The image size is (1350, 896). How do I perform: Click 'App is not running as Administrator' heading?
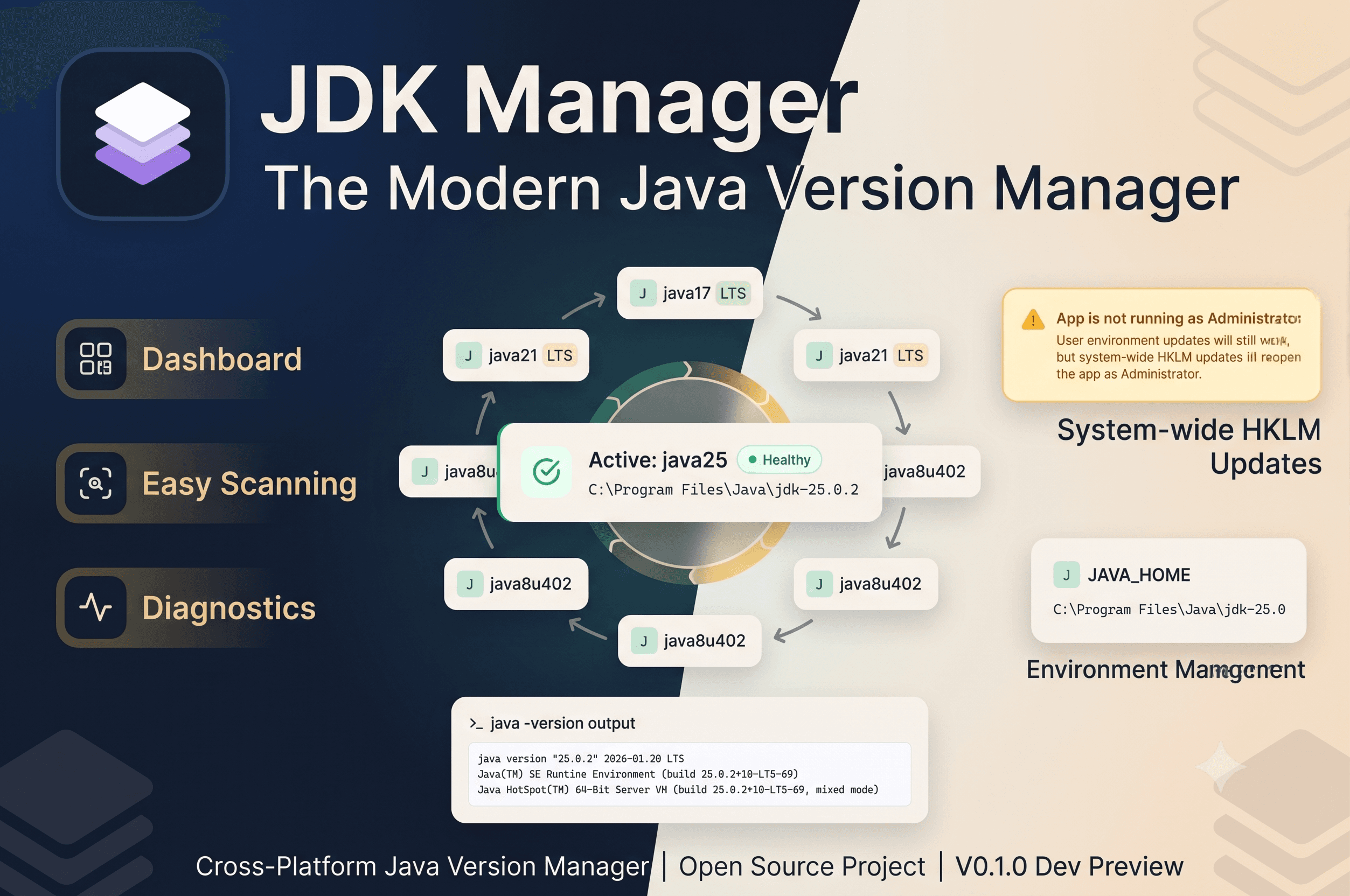[x=1179, y=318]
